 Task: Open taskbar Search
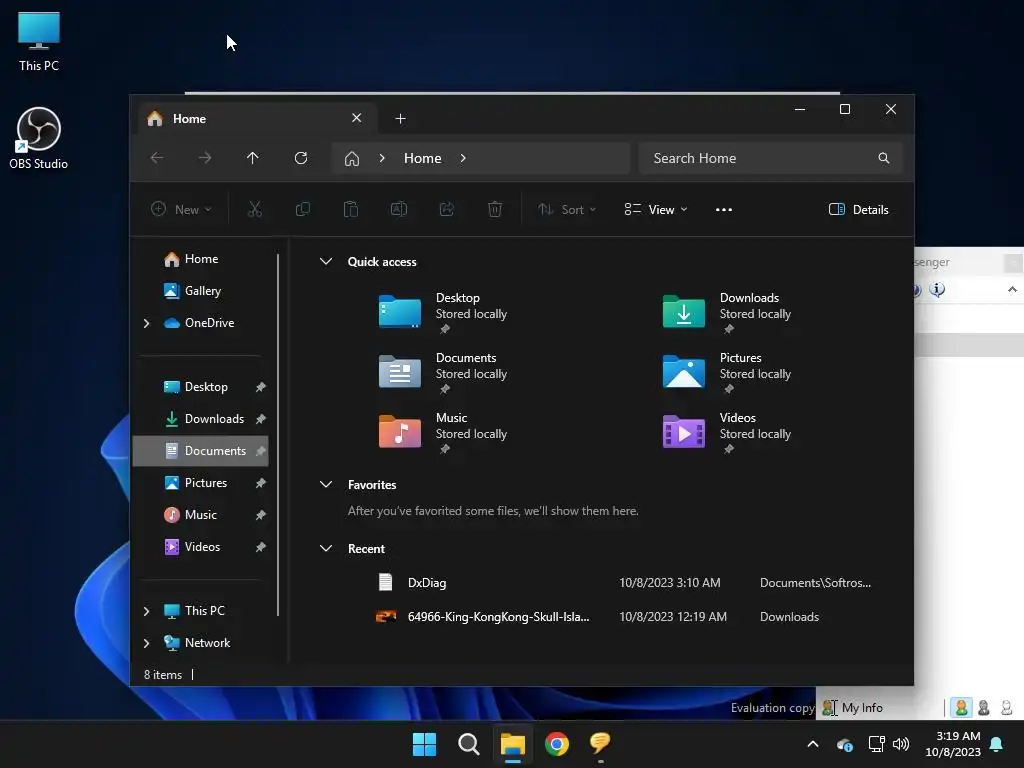click(469, 744)
